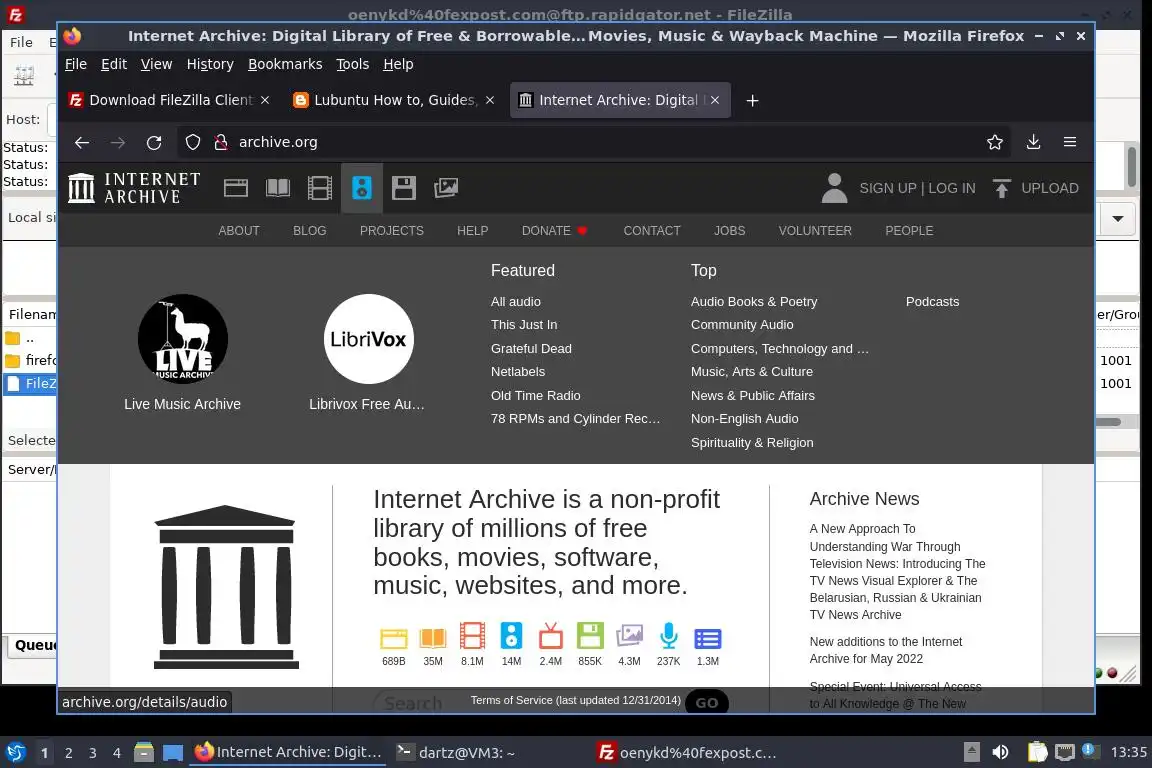Image resolution: width=1152 pixels, height=768 pixels.
Task: Click the vertical scrollbar in FileZilla window
Action: (x=1131, y=166)
